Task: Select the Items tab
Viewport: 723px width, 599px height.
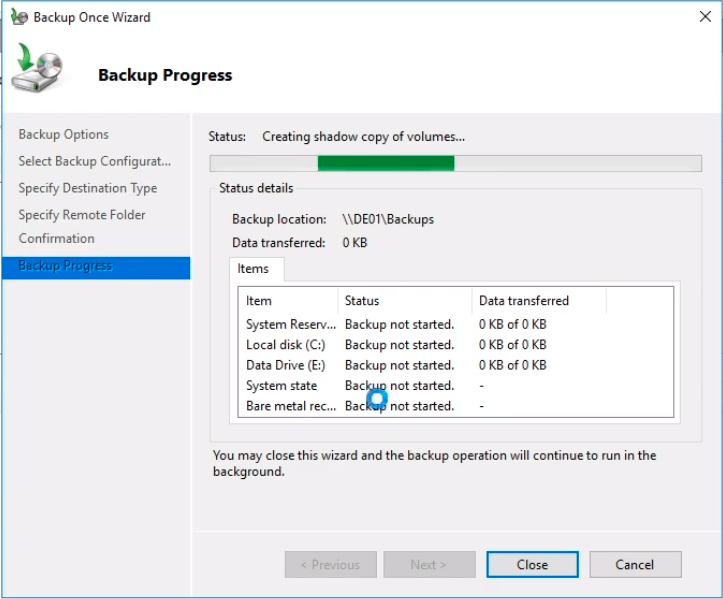Action: click(256, 269)
